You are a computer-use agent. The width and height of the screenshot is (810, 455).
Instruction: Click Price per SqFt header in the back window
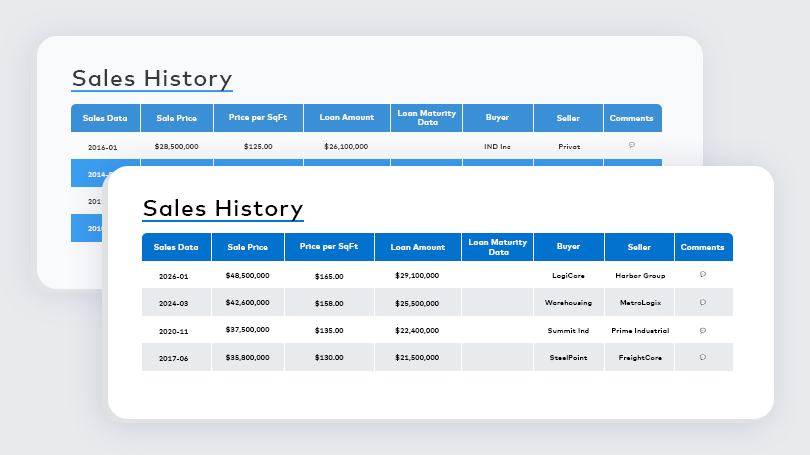258,118
